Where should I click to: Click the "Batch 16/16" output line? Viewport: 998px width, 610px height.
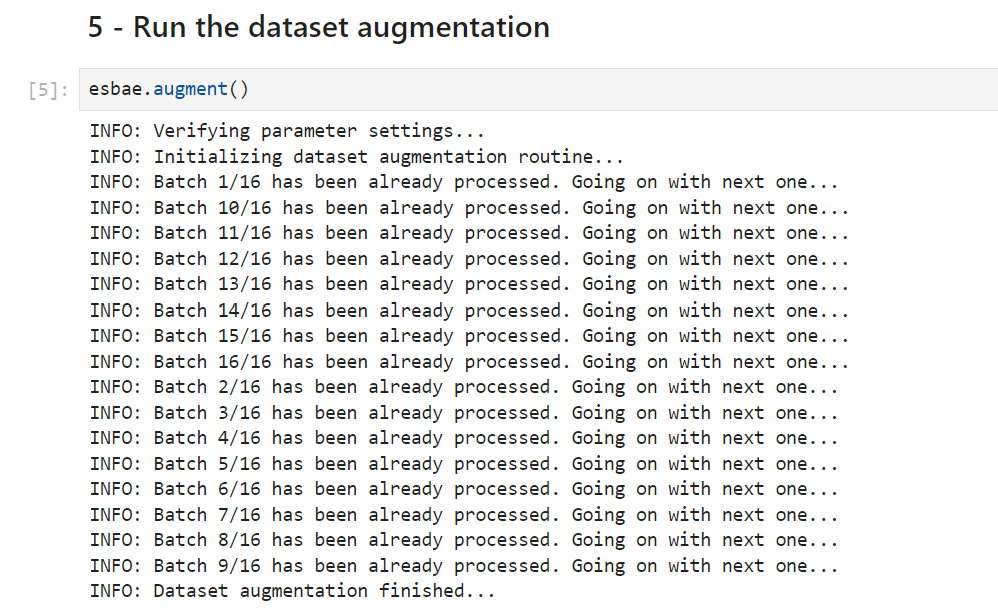[x=469, y=362]
